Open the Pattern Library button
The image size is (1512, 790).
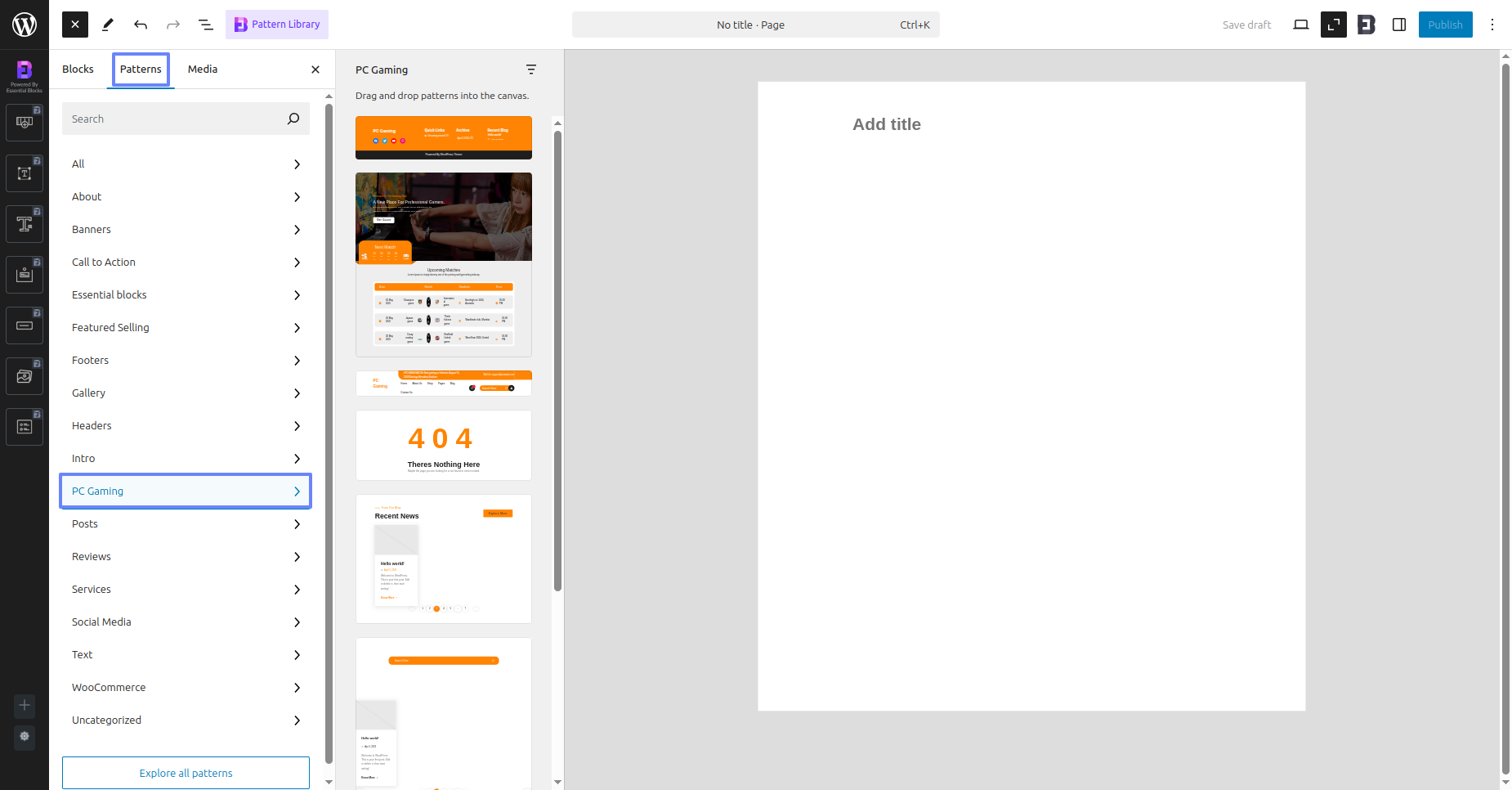click(x=277, y=25)
